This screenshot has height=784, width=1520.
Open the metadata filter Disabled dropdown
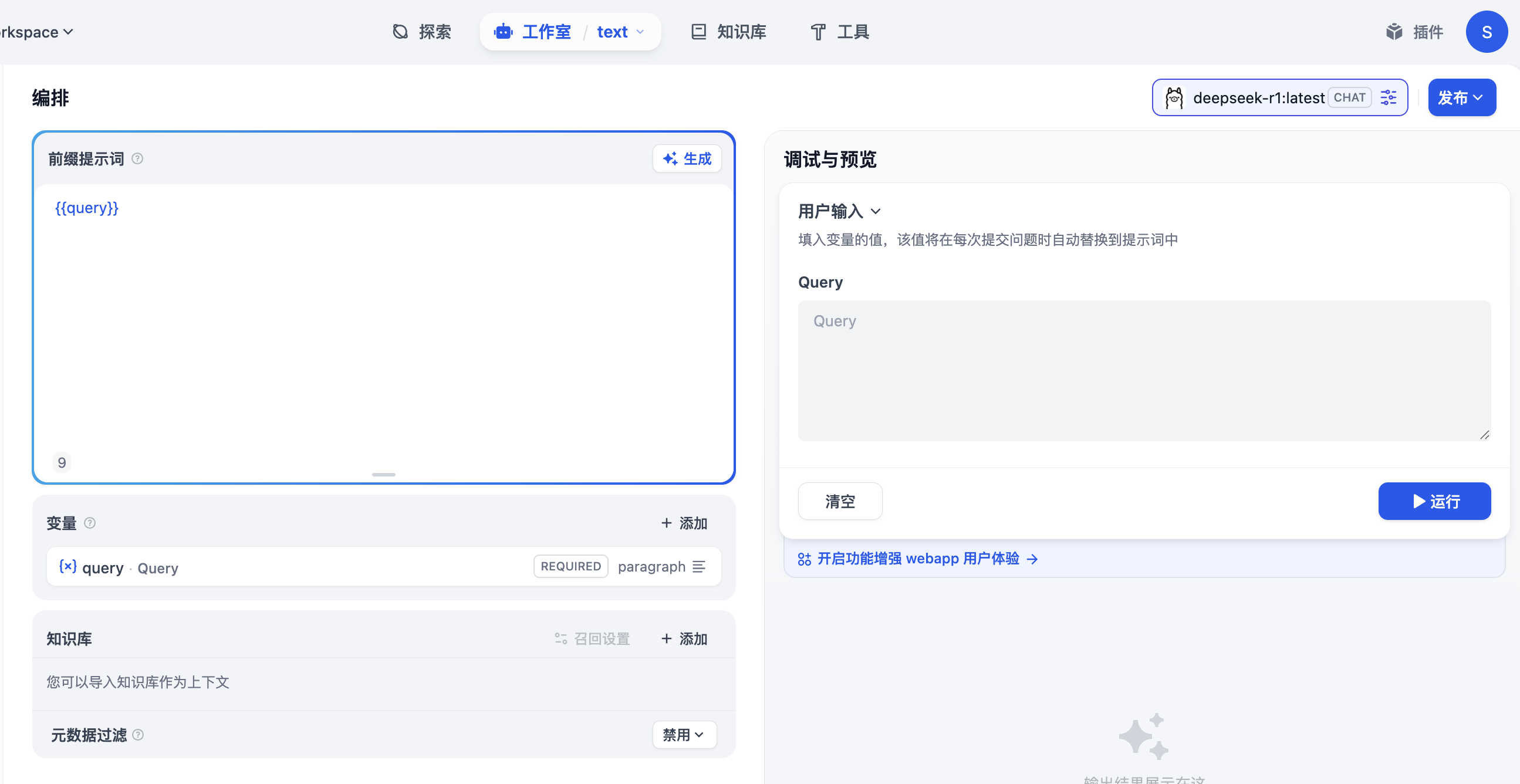pyautogui.click(x=684, y=735)
